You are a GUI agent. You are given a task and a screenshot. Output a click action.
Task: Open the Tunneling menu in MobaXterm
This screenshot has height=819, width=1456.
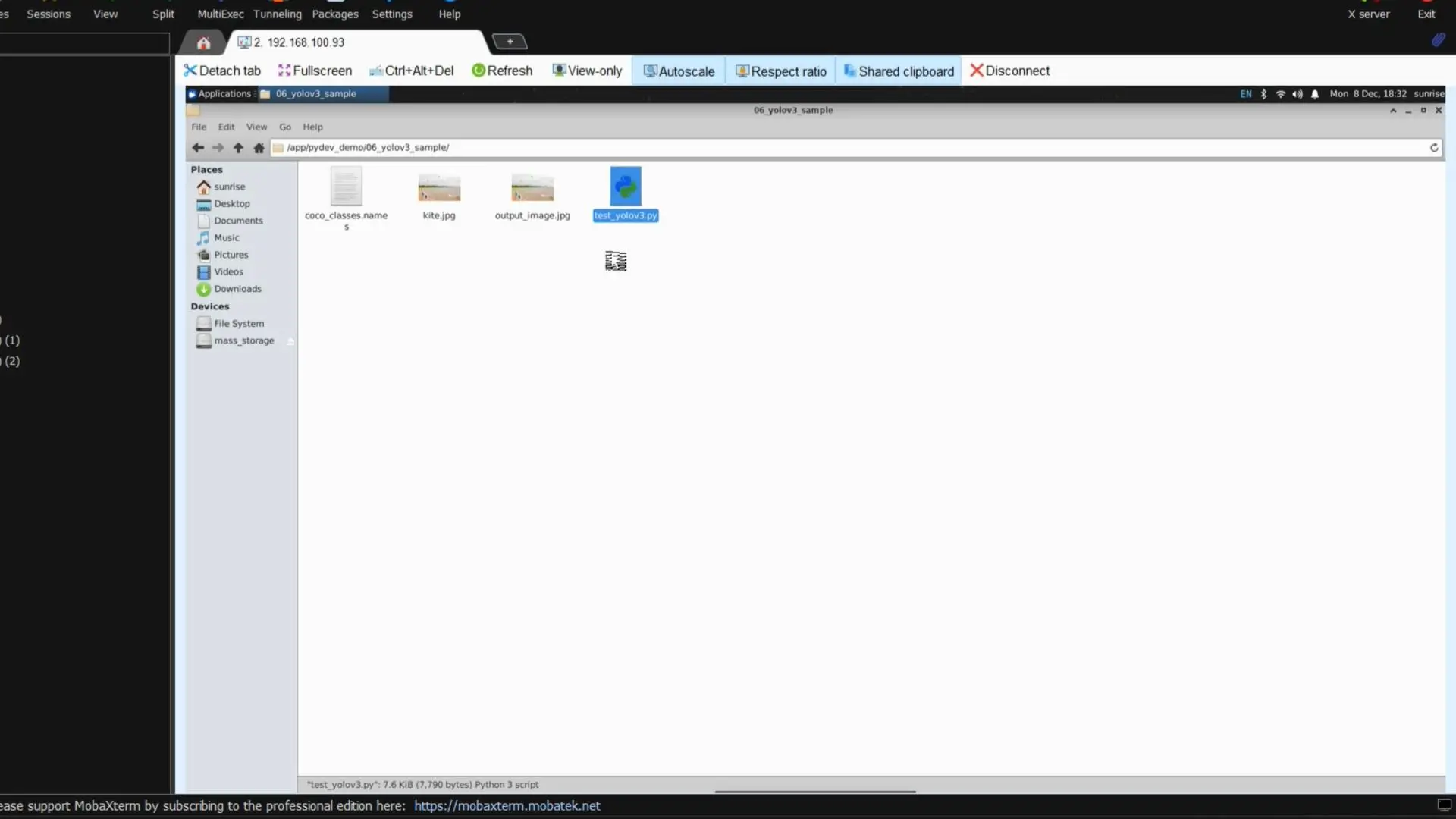(277, 14)
